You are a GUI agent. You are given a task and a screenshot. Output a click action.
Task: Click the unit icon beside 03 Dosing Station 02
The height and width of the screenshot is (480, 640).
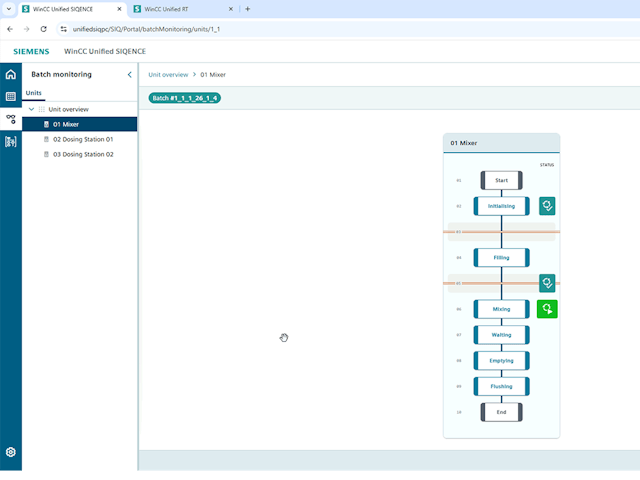(x=46, y=154)
